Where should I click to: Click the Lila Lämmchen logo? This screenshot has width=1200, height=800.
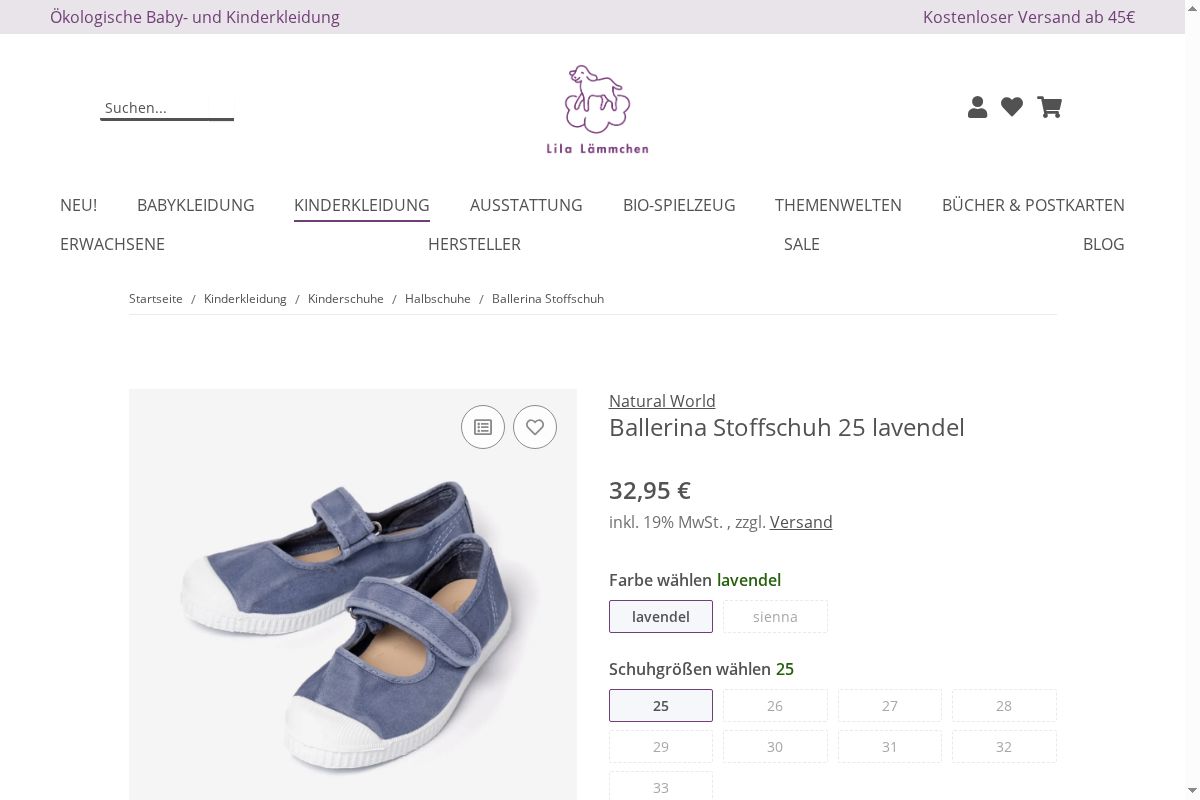pyautogui.click(x=597, y=110)
